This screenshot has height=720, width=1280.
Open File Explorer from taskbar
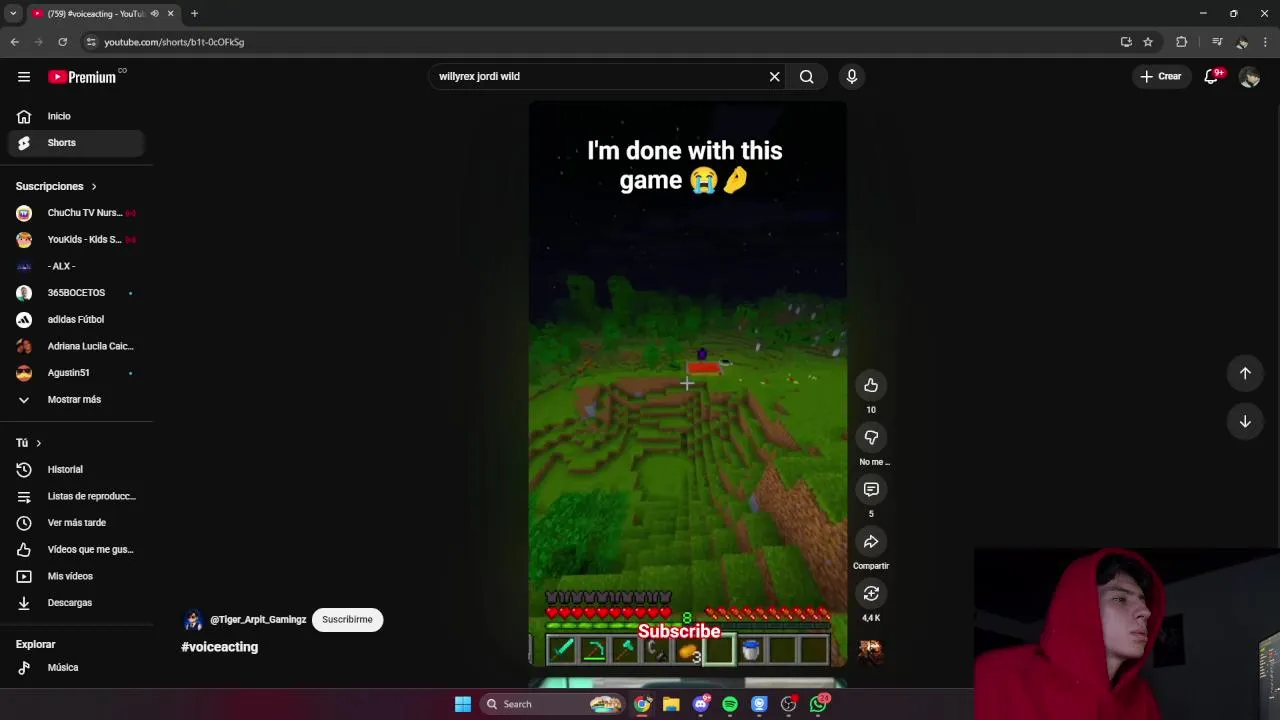[x=671, y=704]
